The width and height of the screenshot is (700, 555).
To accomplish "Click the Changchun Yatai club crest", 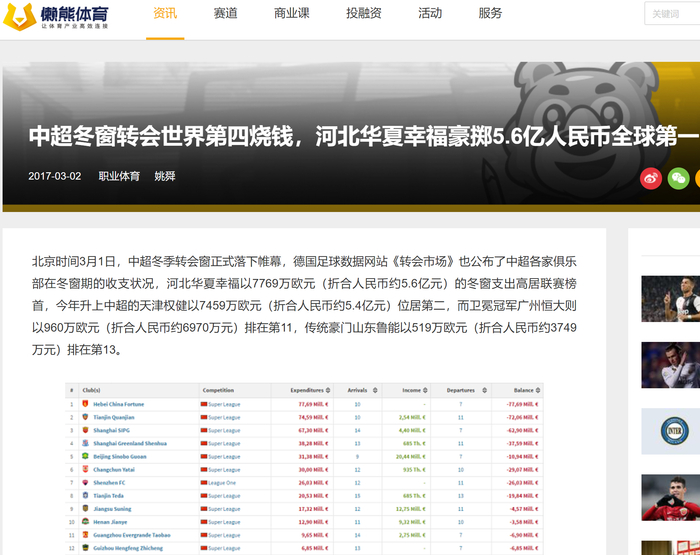I will tap(85, 469).
